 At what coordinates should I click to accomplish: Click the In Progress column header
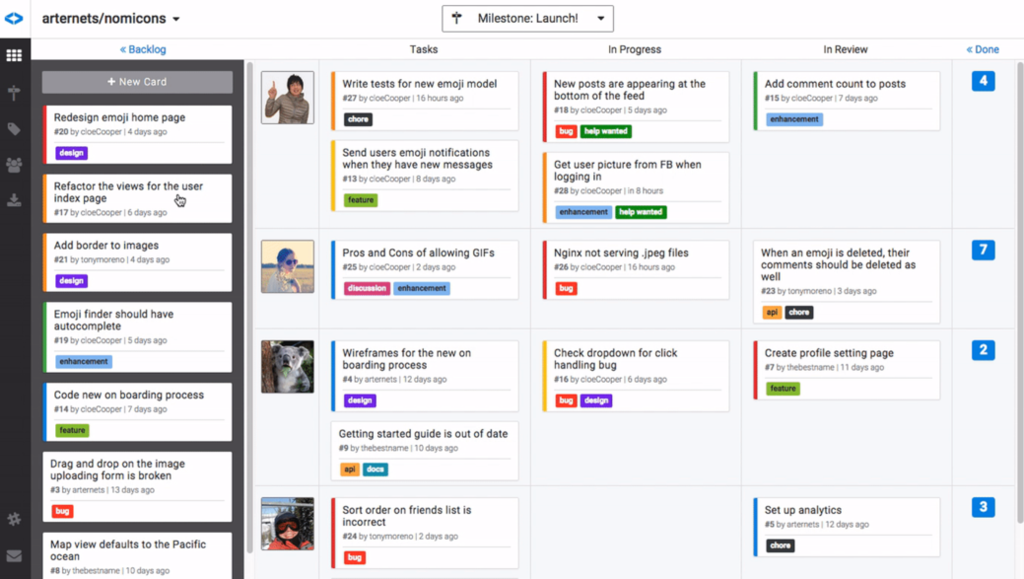[635, 49]
